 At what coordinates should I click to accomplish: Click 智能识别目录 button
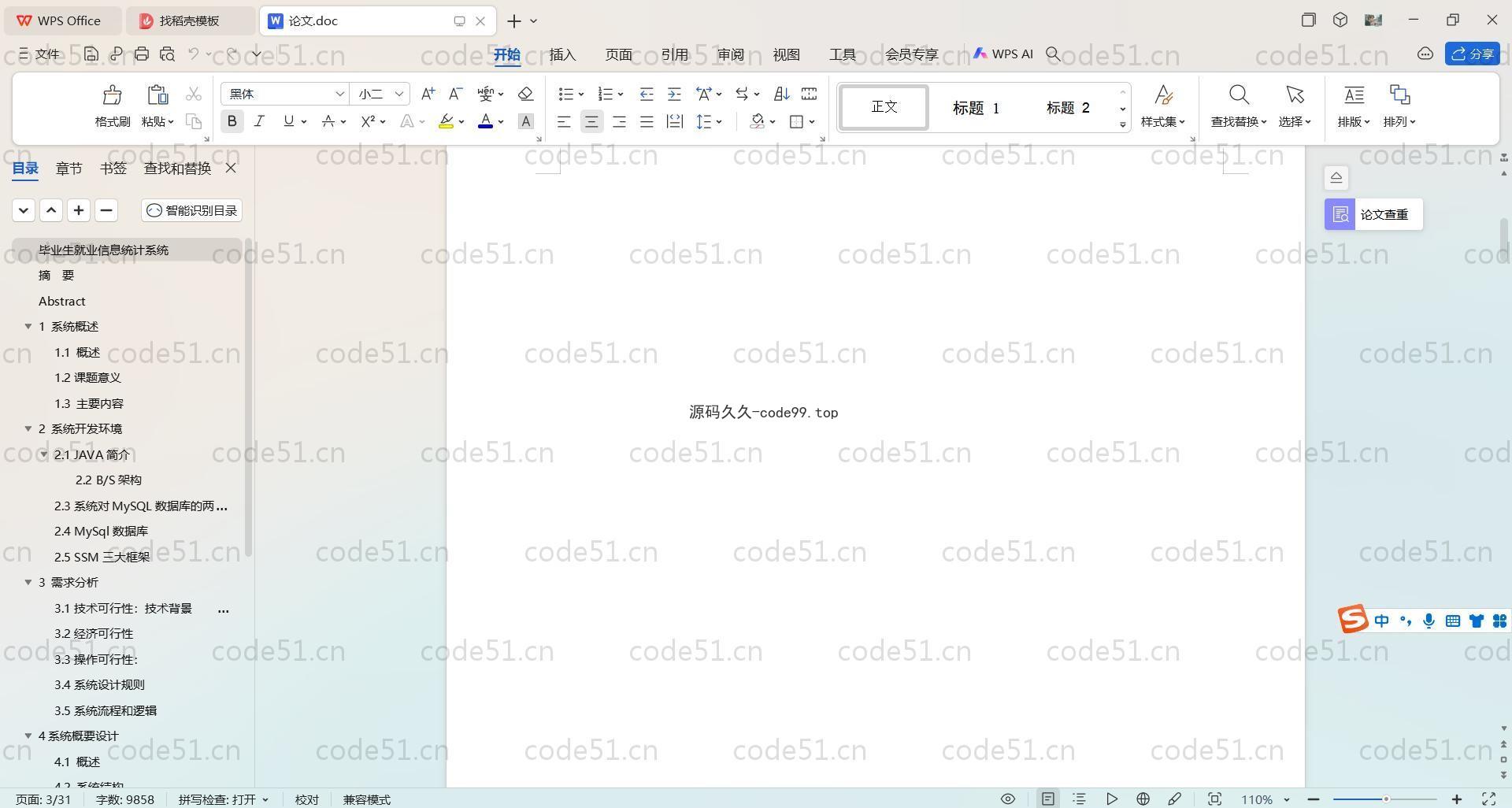[192, 210]
